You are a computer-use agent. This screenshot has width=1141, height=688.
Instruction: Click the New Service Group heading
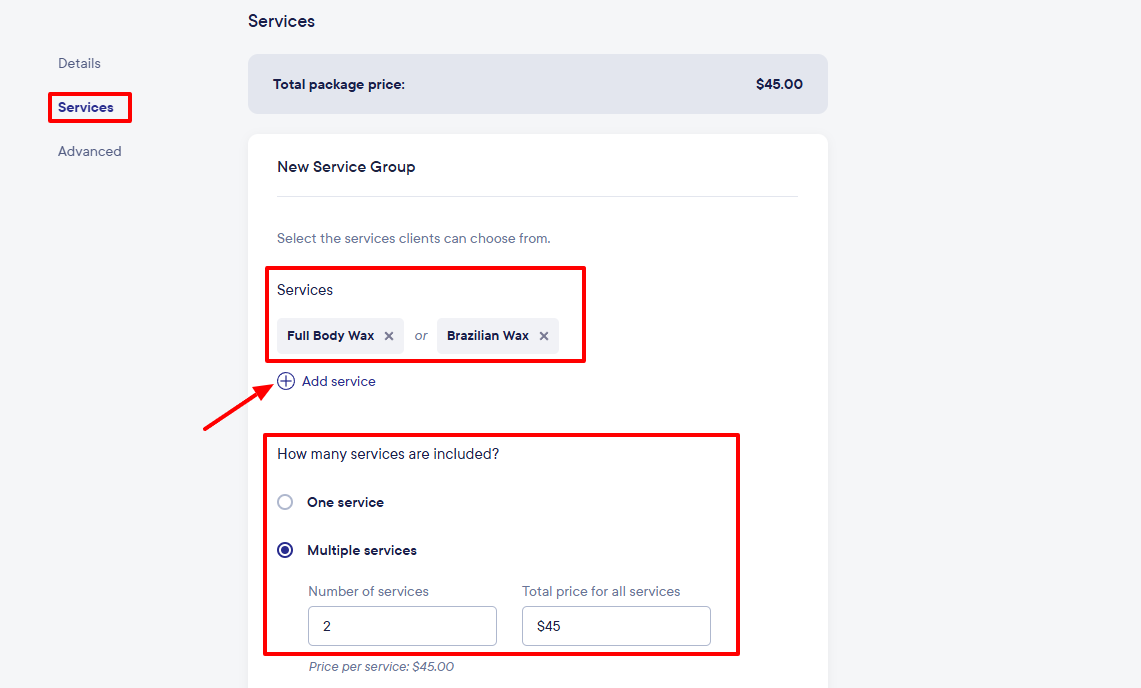click(x=346, y=167)
